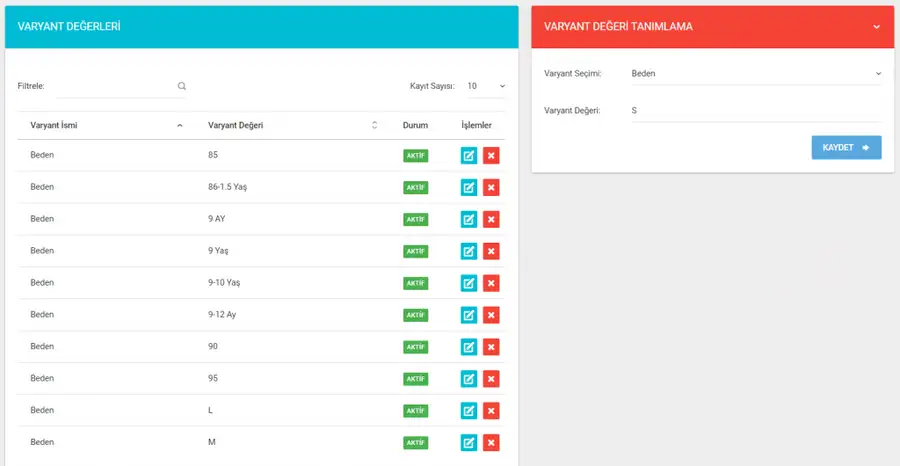Edit the L size variant row
The width and height of the screenshot is (900, 466).
pos(469,411)
